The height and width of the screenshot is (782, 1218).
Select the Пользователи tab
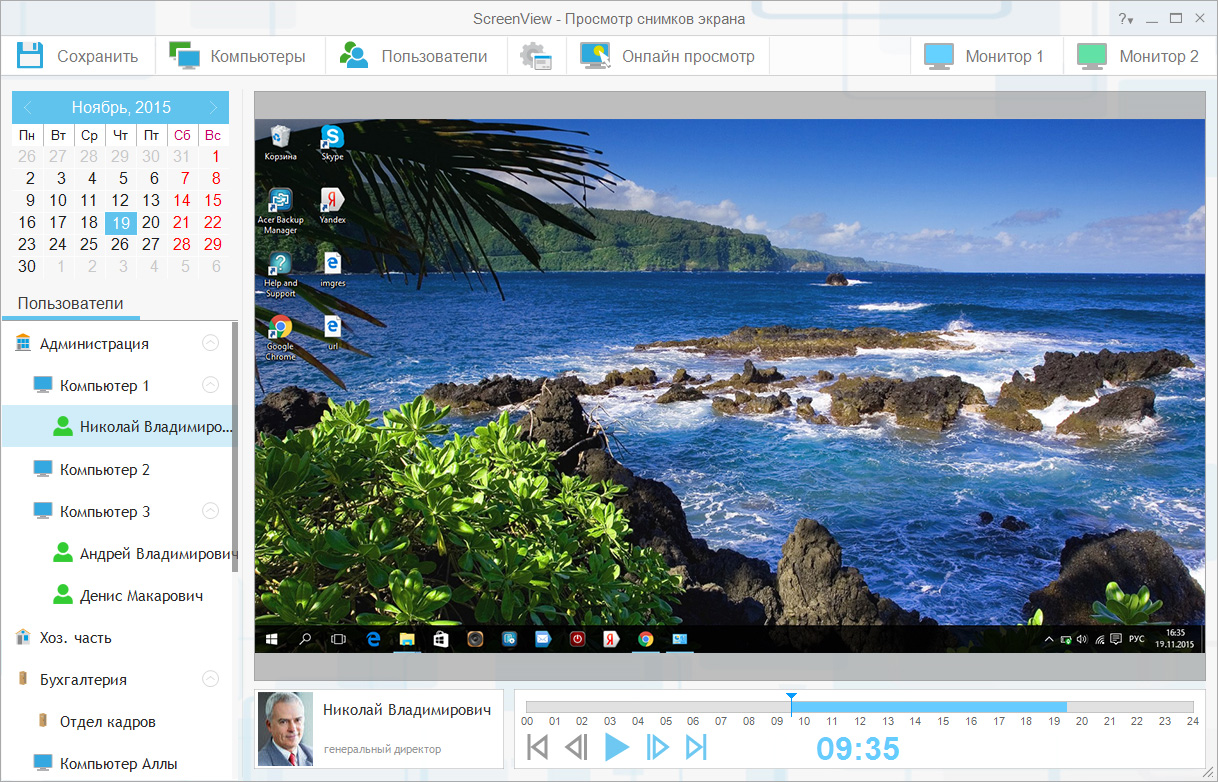coord(70,304)
